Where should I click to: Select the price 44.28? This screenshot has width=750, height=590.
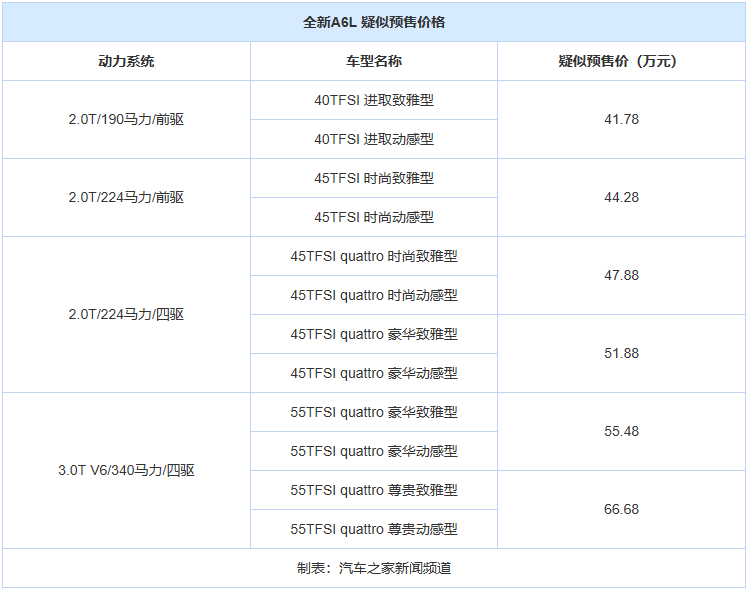[621, 197]
